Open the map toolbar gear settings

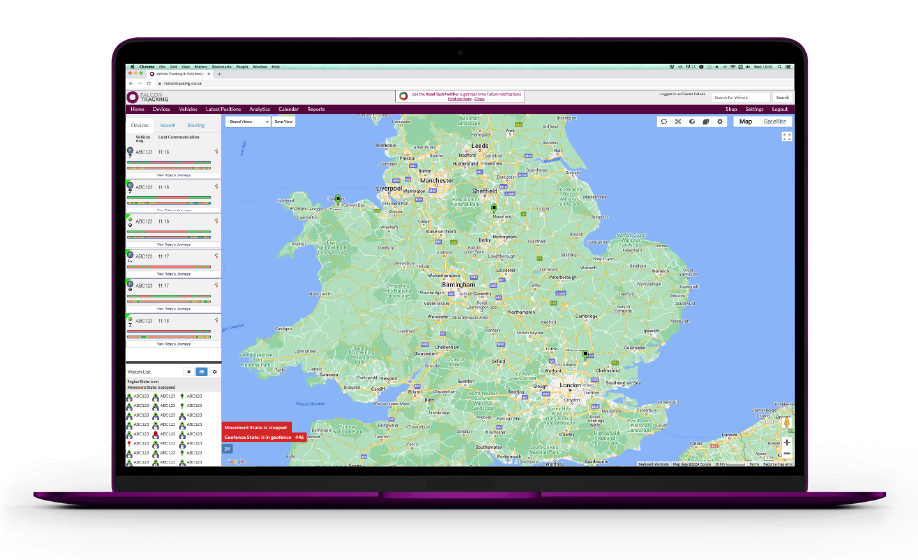point(720,122)
